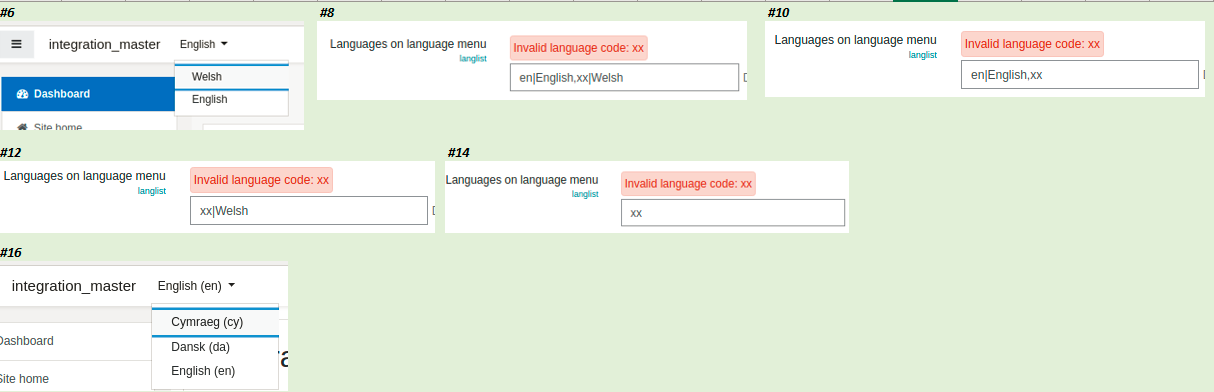
Task: Click the error badge above en|English,xx|Welsh
Action: 579,48
